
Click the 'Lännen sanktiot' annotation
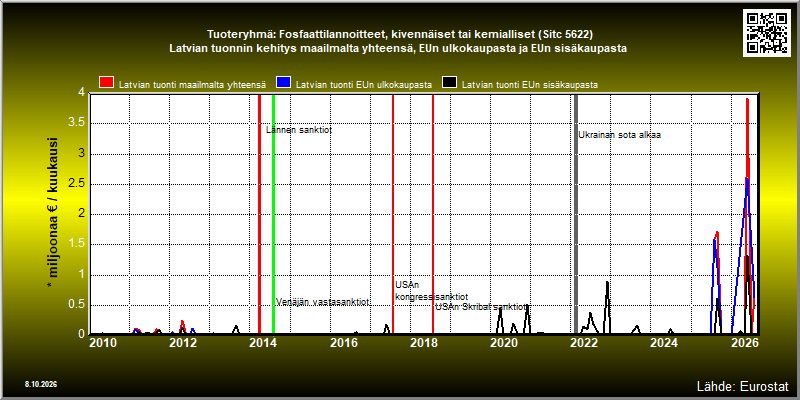(299, 130)
